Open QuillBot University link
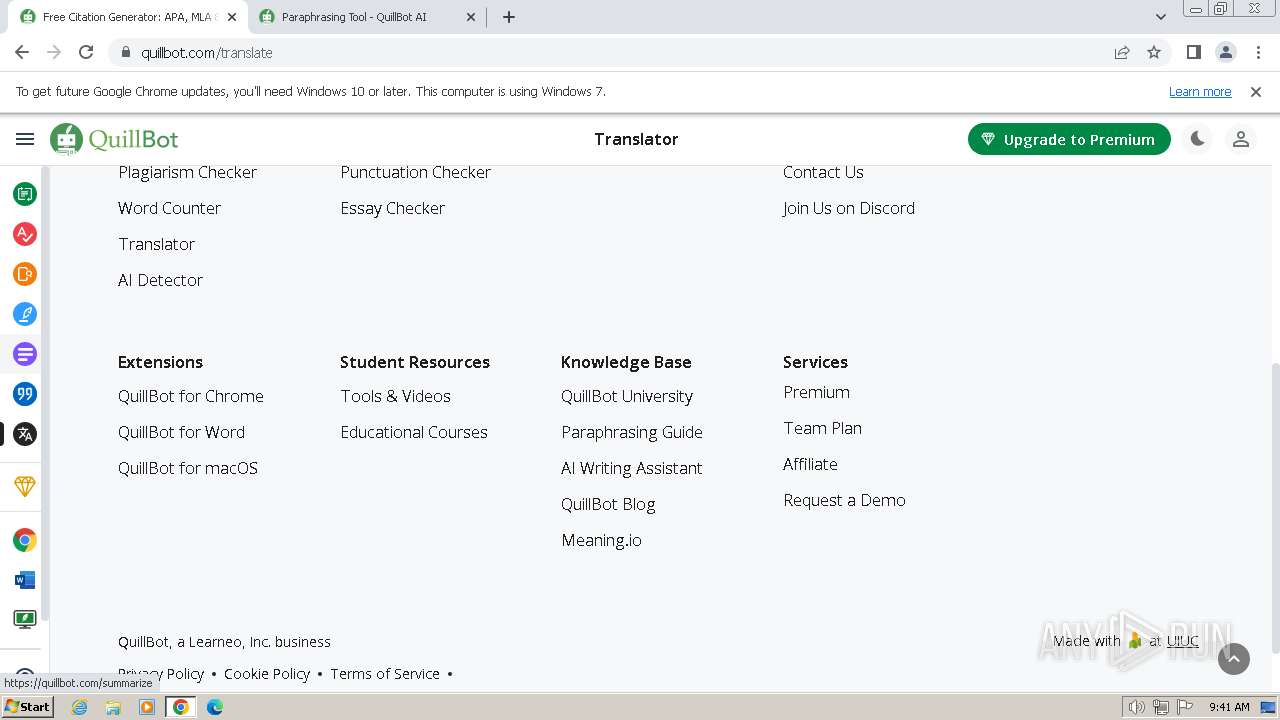The height and width of the screenshot is (720, 1280). [x=627, y=396]
